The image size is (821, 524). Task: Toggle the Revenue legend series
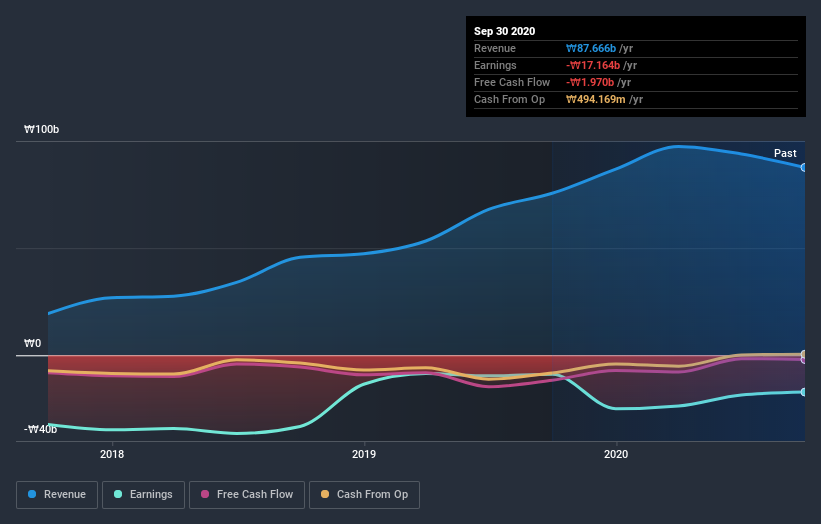(57, 495)
